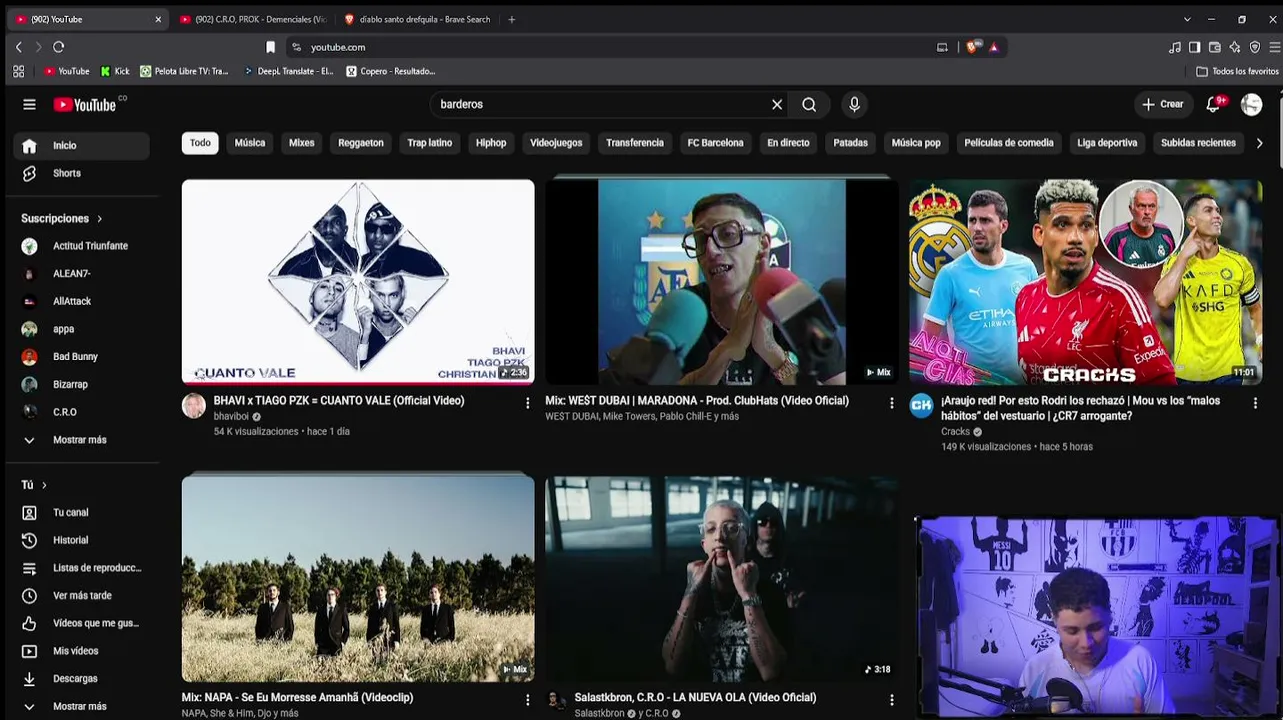This screenshot has height=720, width=1283.
Task: Bookmark this page with the bookmark icon
Action: pos(270,47)
